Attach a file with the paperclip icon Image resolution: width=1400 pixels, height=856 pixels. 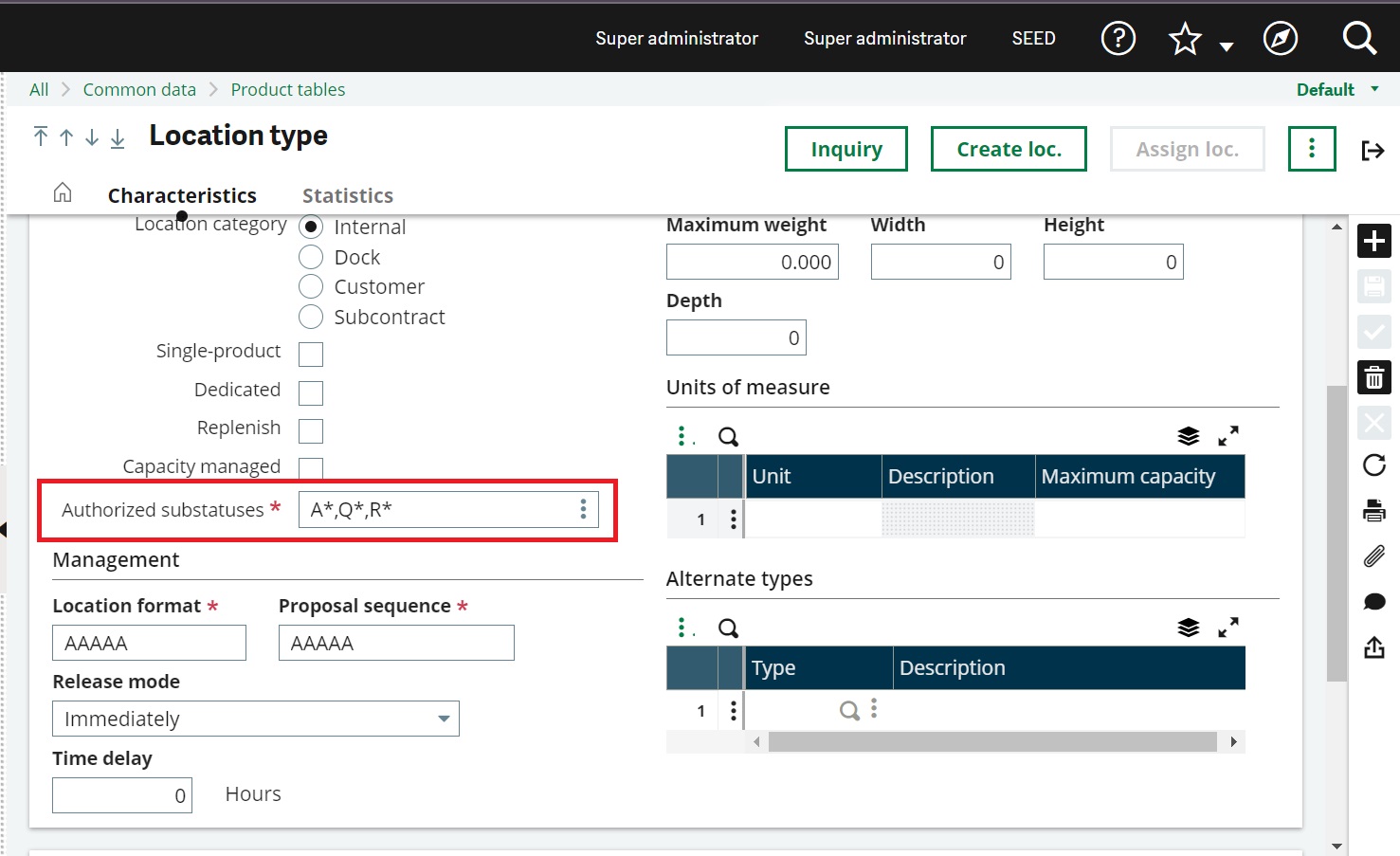click(x=1373, y=555)
